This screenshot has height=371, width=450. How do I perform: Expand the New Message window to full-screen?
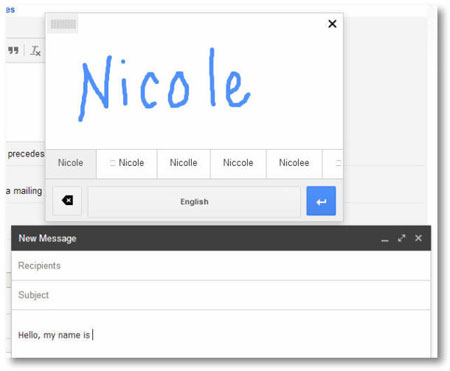point(402,238)
